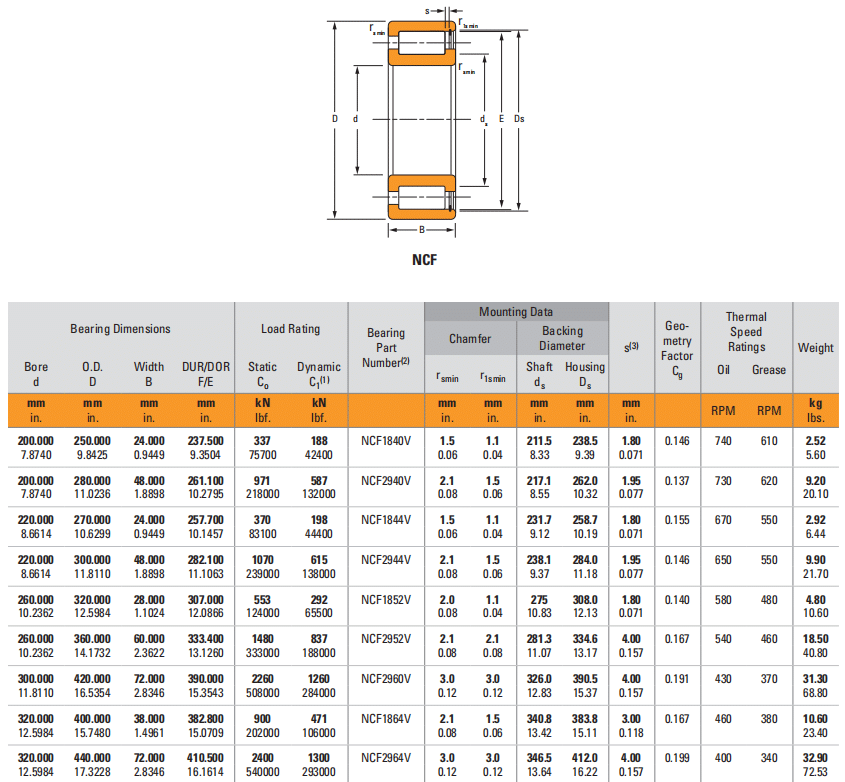Open the NCF2964V bearing entry
This screenshot has height=782, width=845.
[x=386, y=758]
